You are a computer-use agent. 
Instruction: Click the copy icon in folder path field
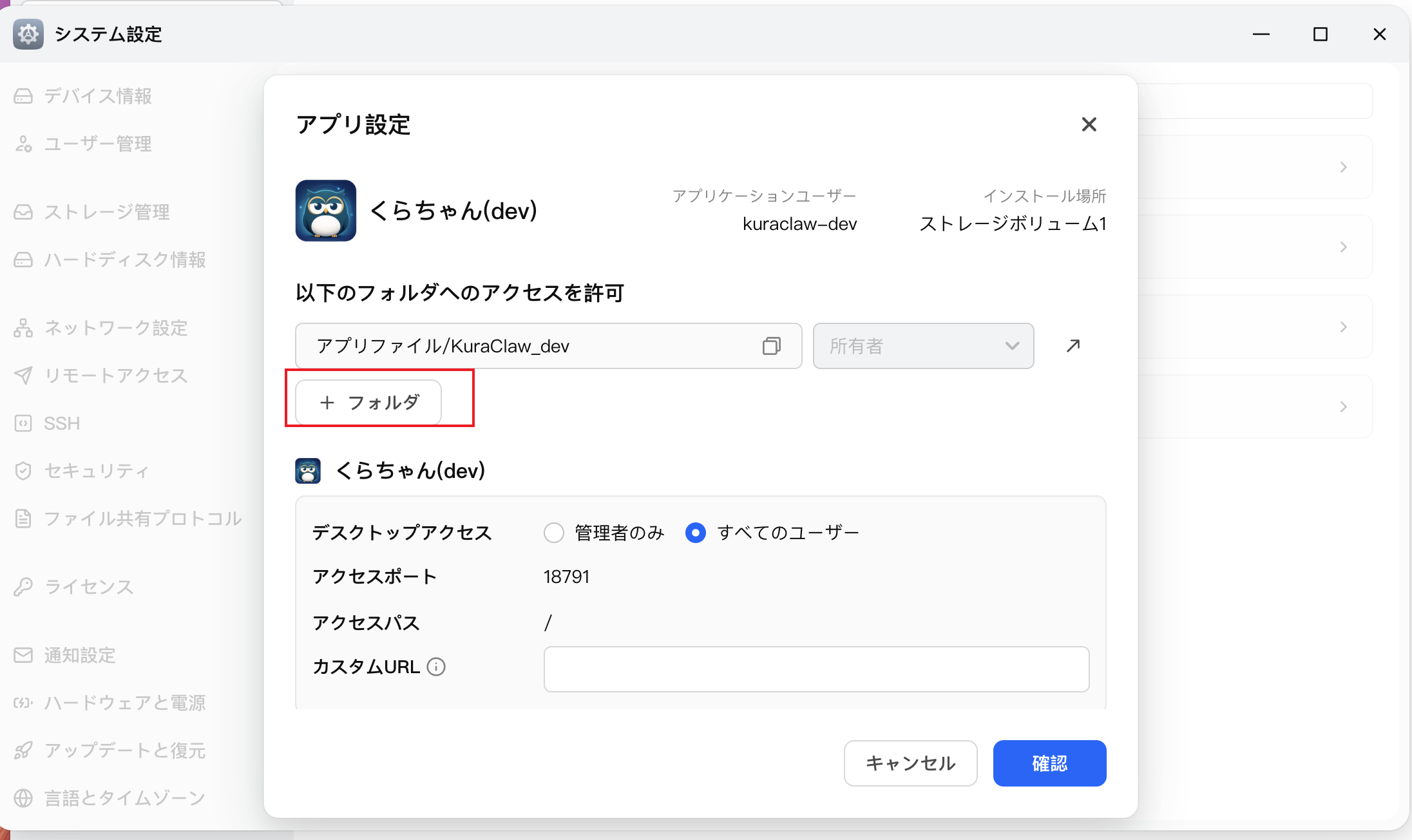772,346
